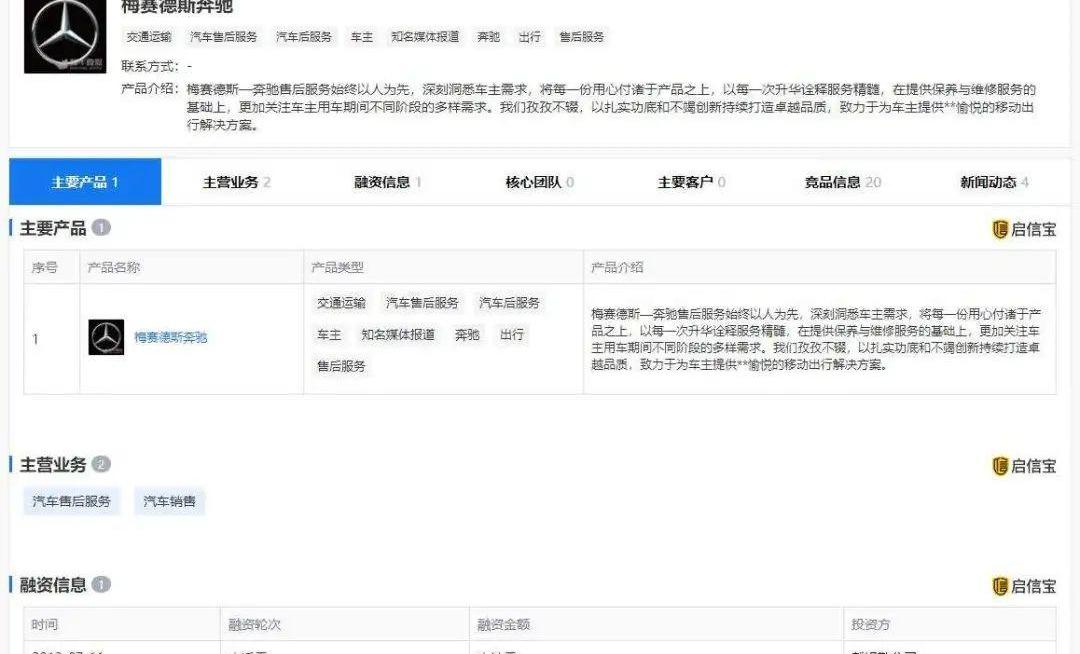Screen dimensions: 1080x654
Task: Click the 联系方式 label in header
Action: (x=150, y=66)
